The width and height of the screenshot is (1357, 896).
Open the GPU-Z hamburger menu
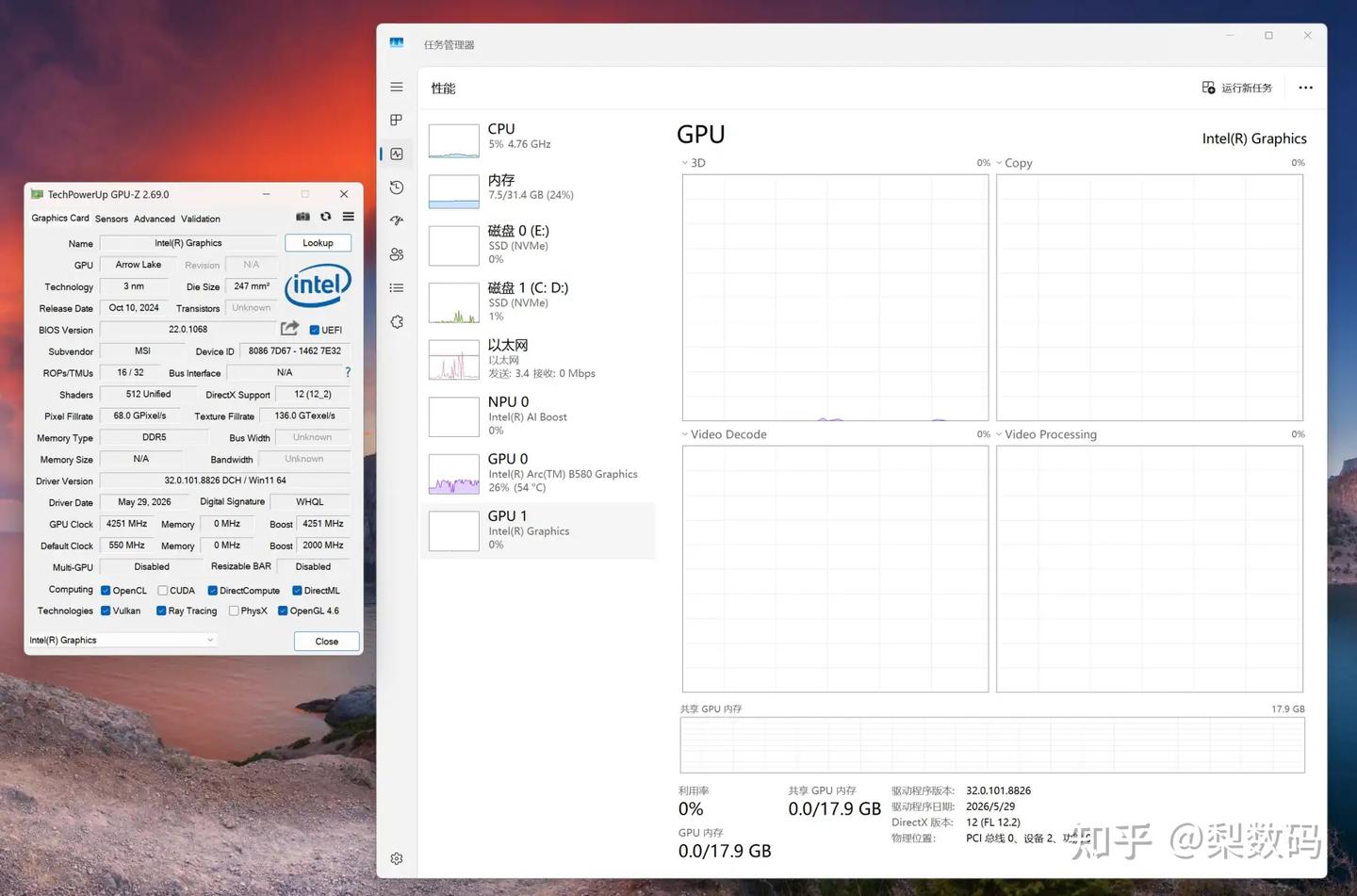pyautogui.click(x=349, y=217)
